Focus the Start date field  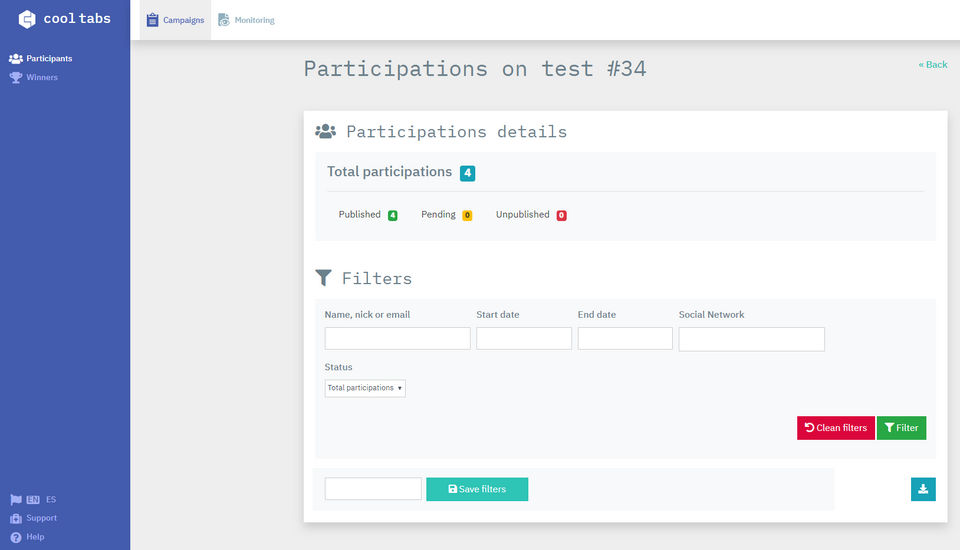pyautogui.click(x=524, y=339)
